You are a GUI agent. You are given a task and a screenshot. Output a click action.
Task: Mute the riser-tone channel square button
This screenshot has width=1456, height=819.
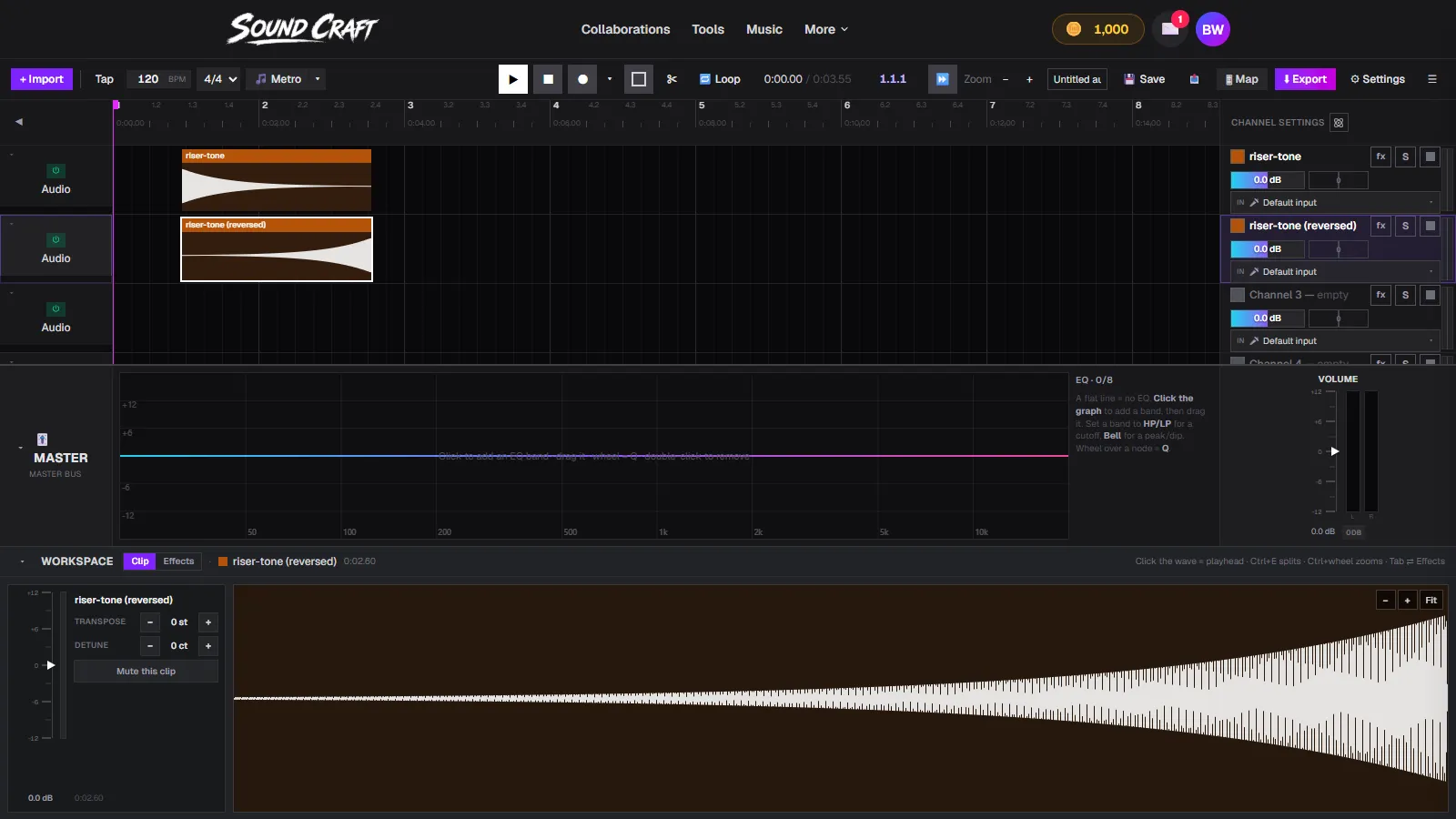pyautogui.click(x=1430, y=157)
